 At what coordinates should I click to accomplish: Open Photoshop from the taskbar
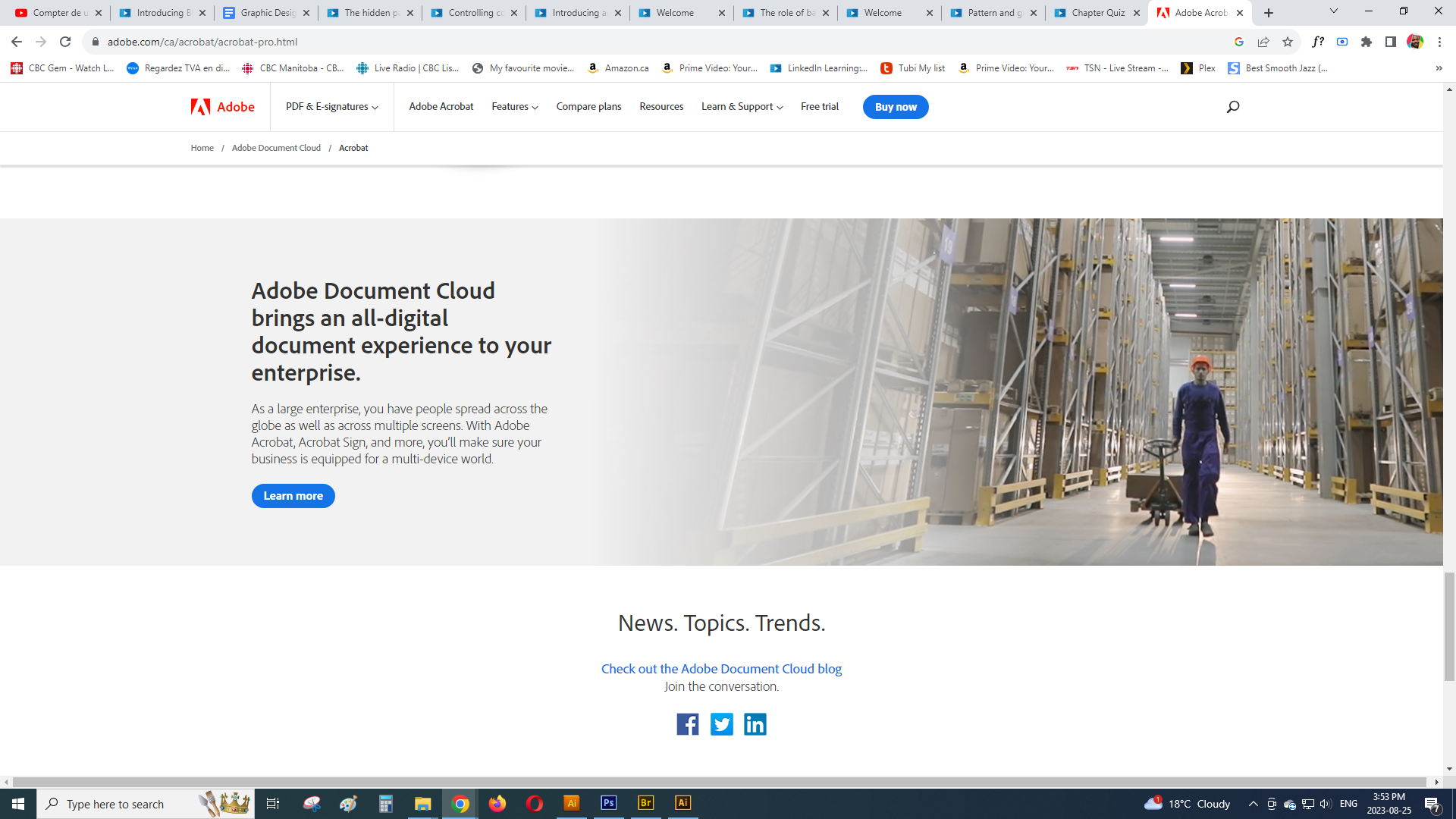608,803
